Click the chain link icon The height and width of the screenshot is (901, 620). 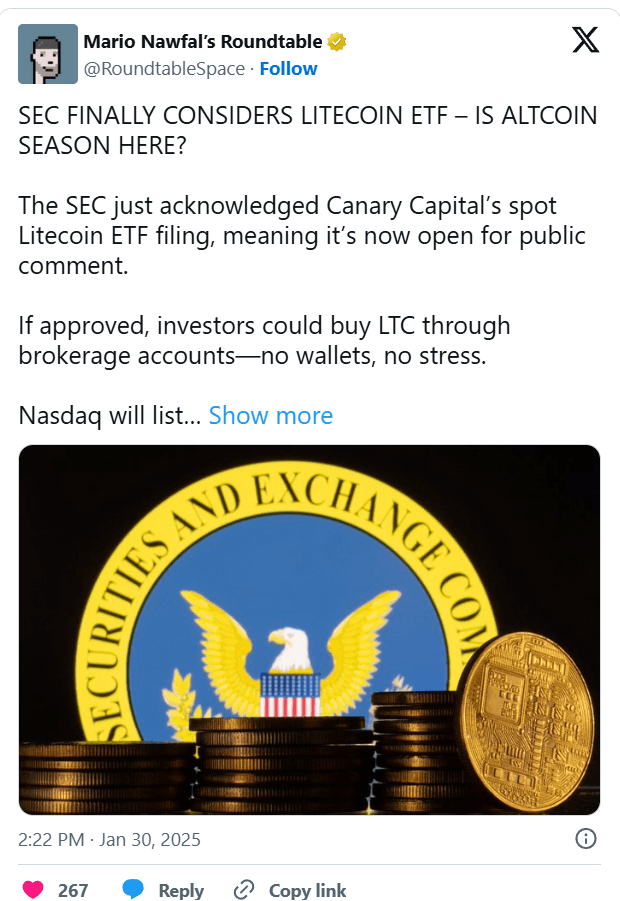pos(244,890)
